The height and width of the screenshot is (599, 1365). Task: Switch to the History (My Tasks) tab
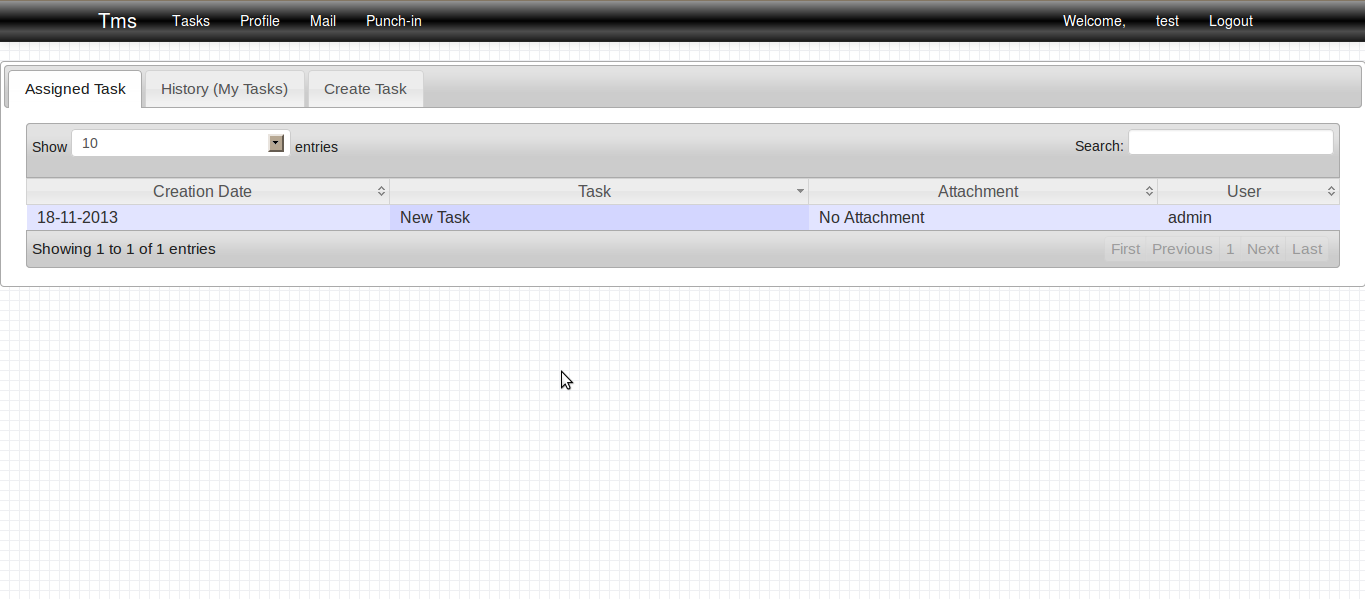[224, 89]
